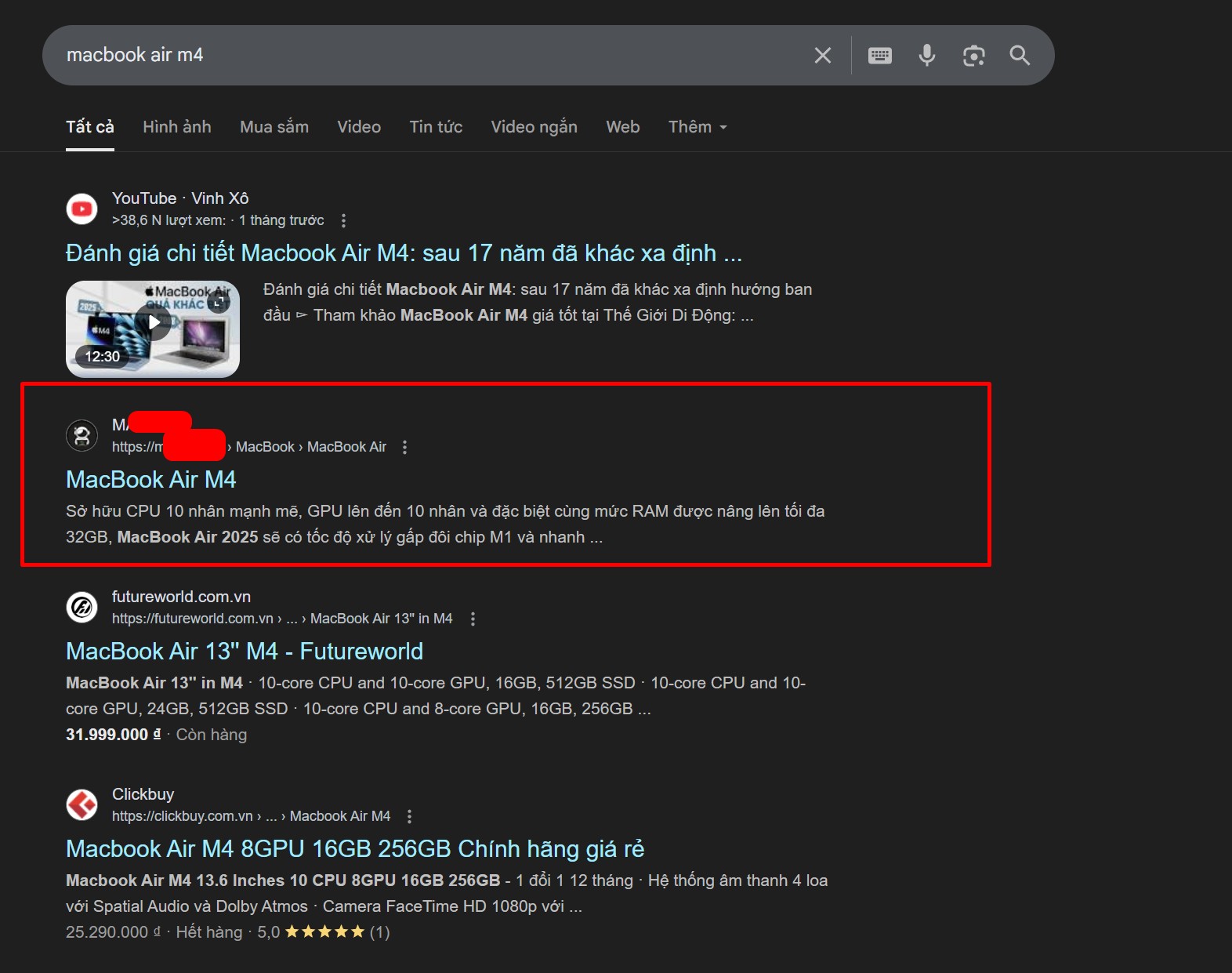Open the Video ngắn tab
1232x973 pixels.
click(534, 127)
